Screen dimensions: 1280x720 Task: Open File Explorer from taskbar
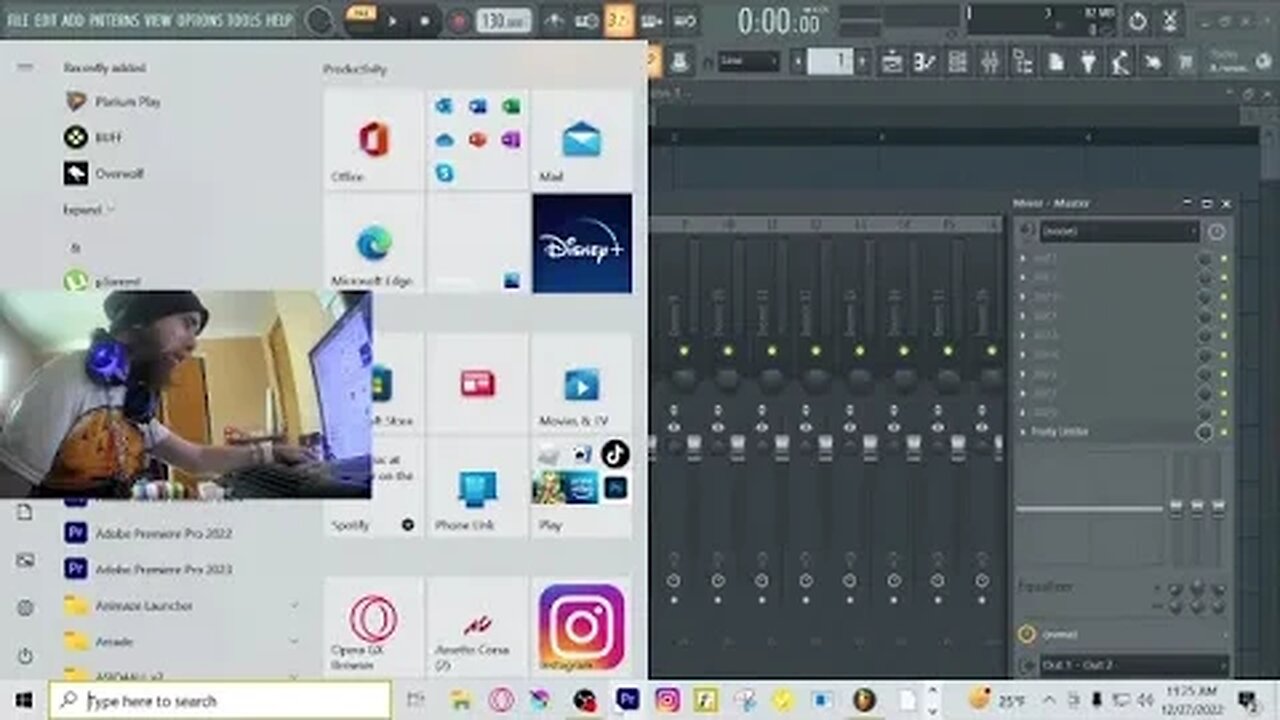pyautogui.click(x=461, y=700)
